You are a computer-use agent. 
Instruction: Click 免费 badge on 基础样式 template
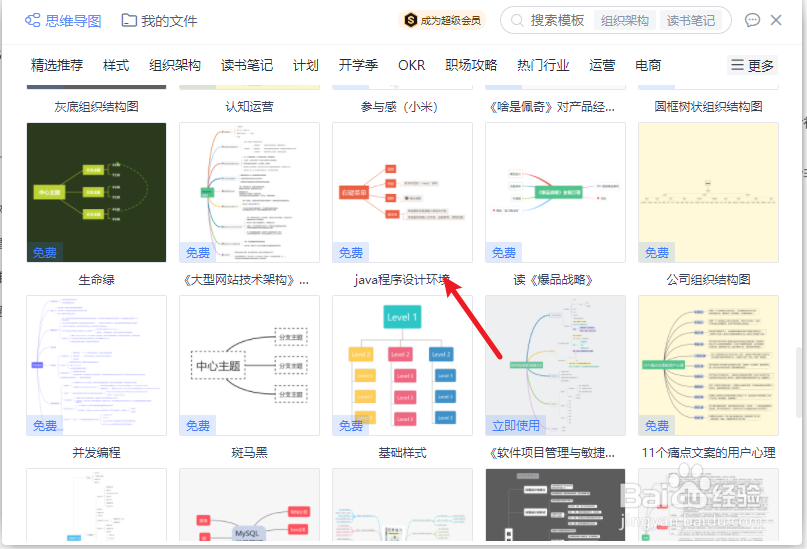coord(351,426)
